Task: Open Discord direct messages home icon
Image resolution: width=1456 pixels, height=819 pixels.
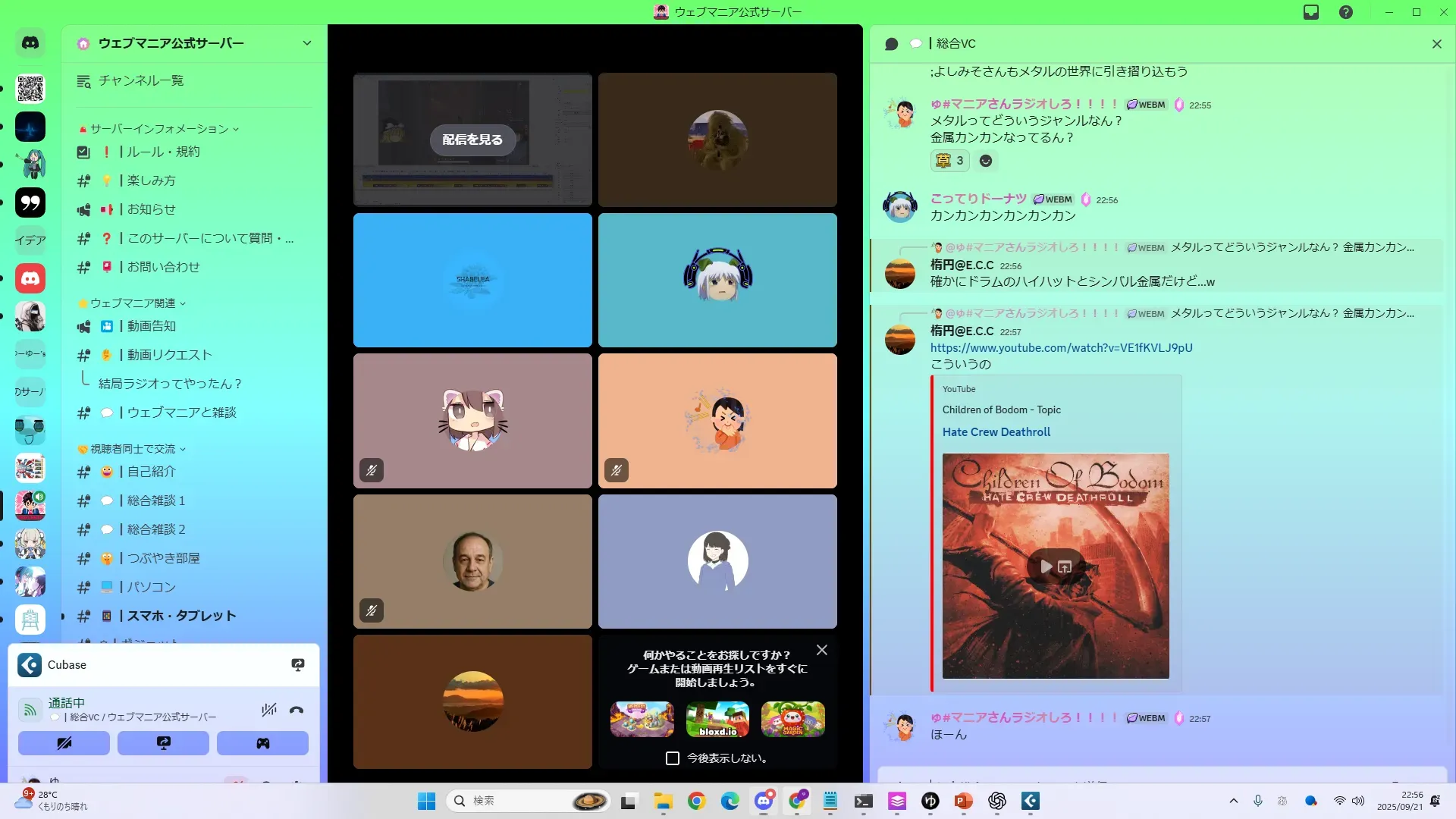Action: [30, 43]
